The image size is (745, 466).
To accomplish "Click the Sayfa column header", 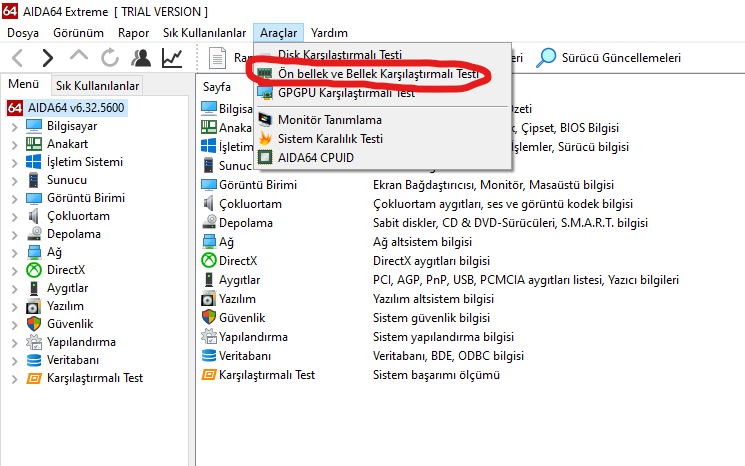I will [x=217, y=87].
